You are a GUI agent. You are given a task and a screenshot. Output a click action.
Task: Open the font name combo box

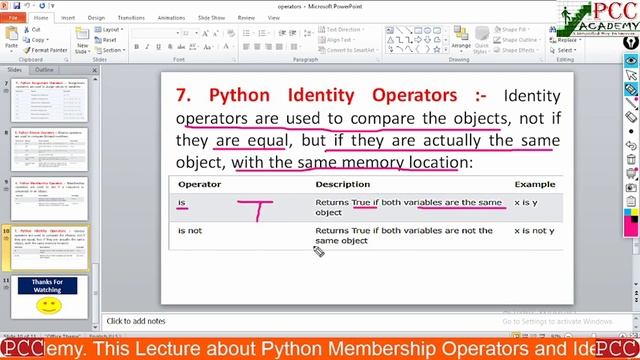[156, 33]
